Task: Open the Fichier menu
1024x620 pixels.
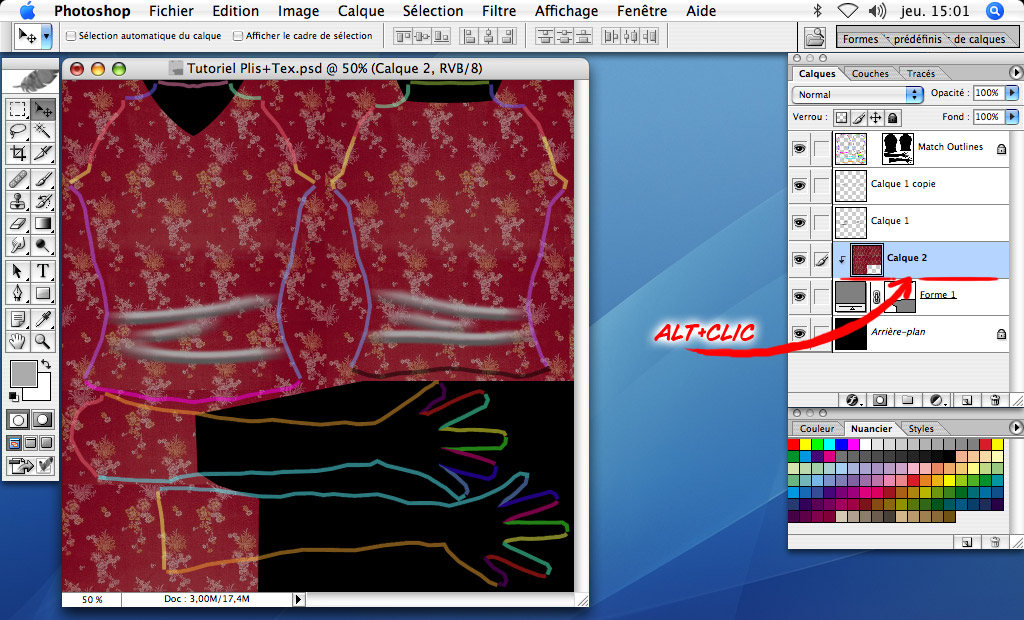Action: (x=171, y=11)
